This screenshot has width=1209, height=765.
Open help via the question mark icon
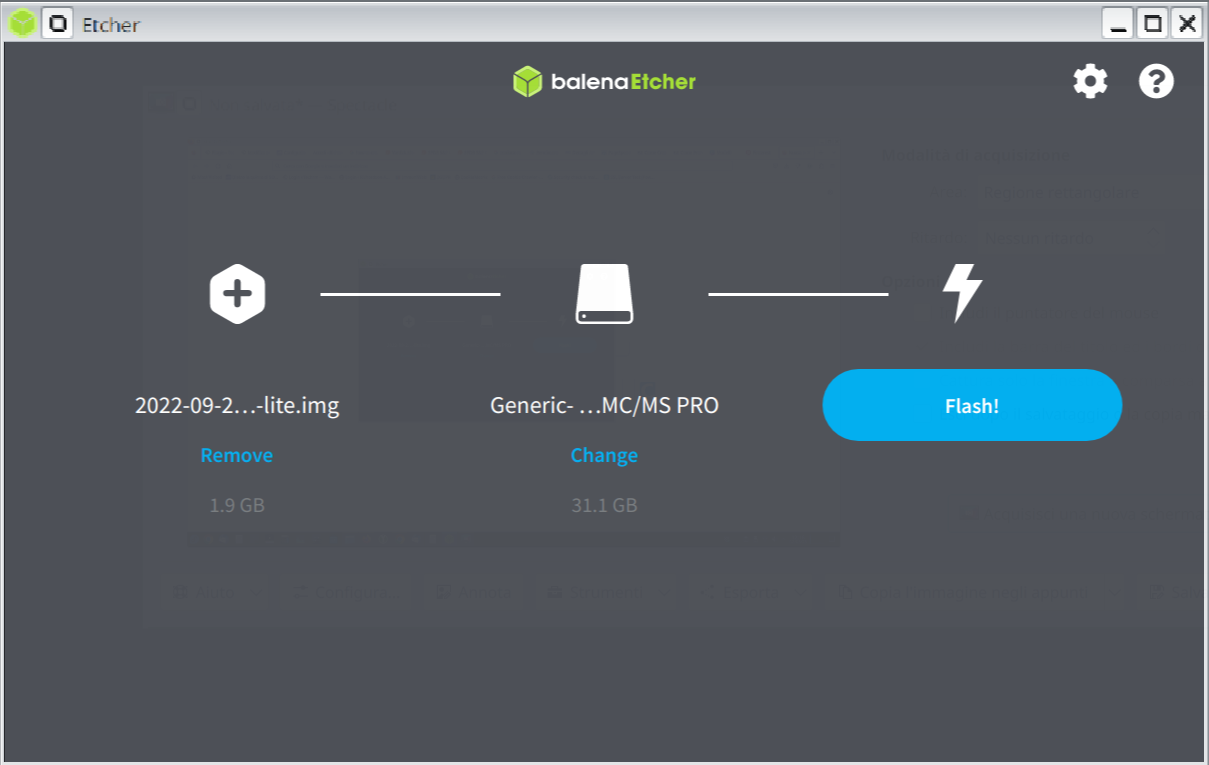(1156, 81)
